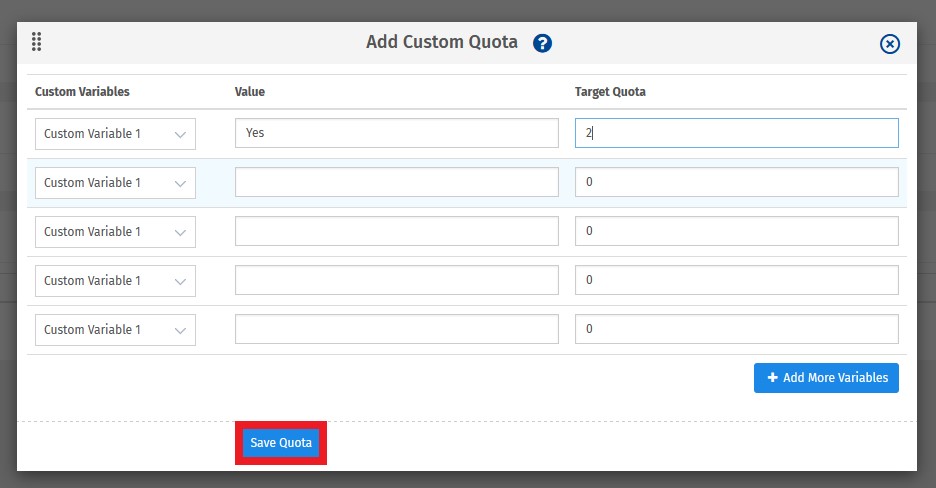Click the first row Target Quota field
Viewport: 936px width, 488px height.
(736, 134)
